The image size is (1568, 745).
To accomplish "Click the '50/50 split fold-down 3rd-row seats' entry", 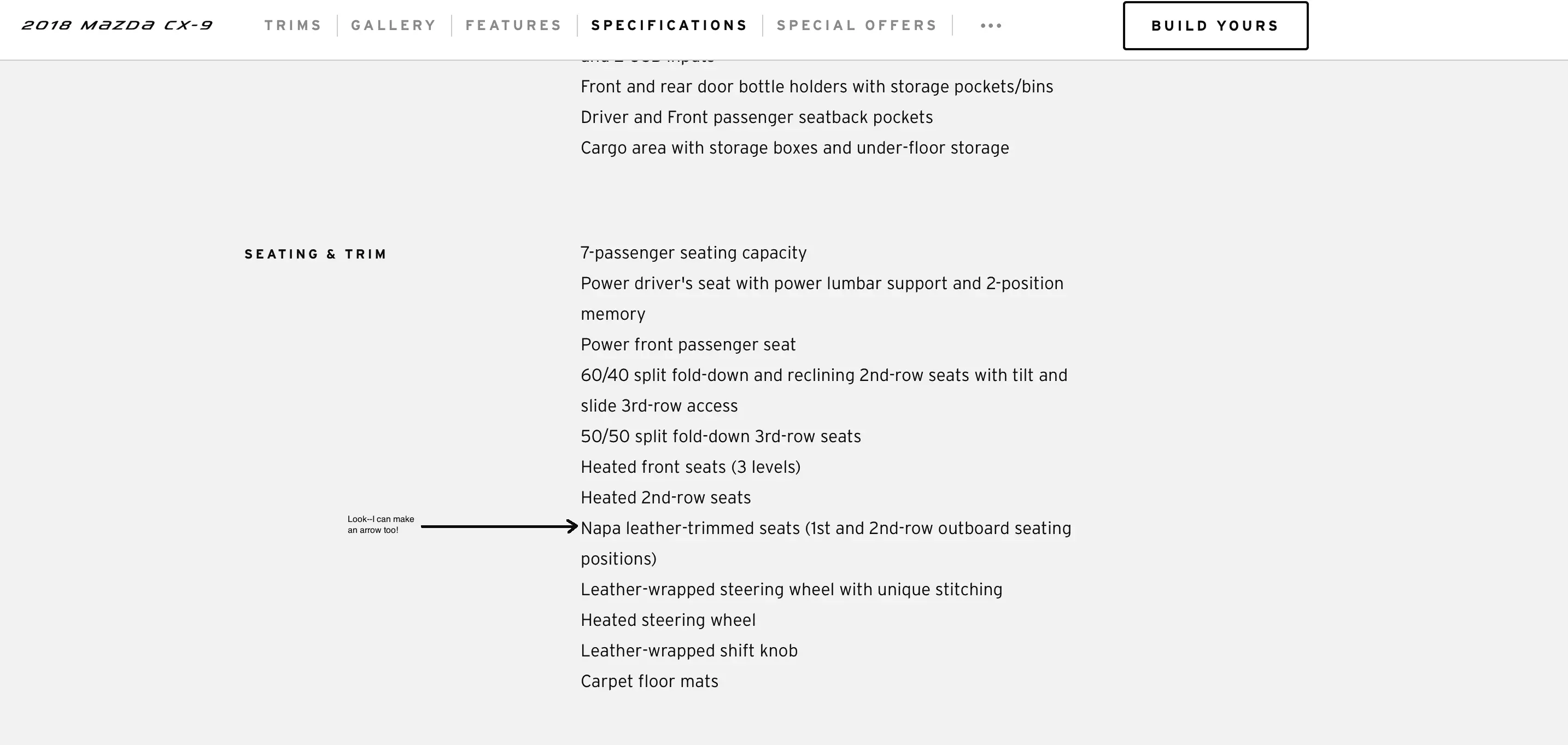I will pos(721,436).
